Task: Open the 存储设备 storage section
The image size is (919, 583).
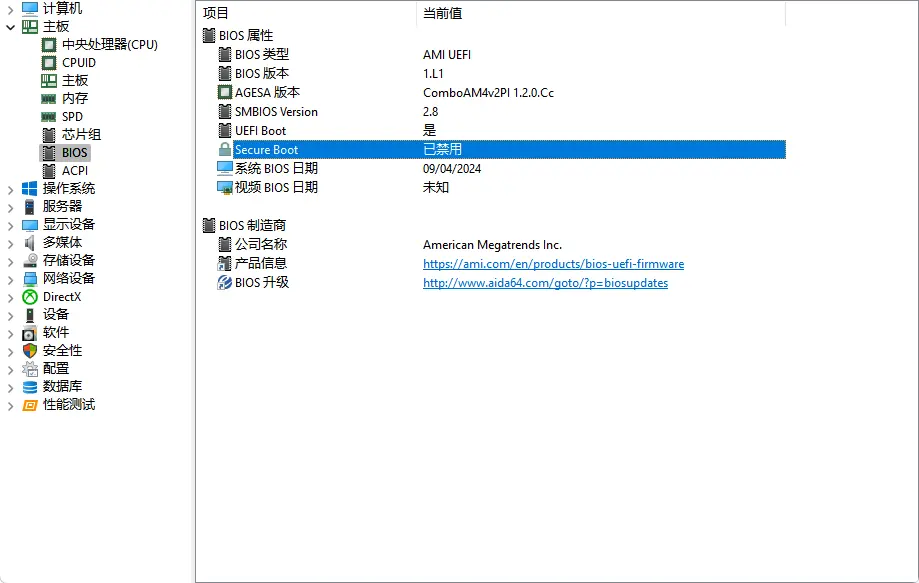Action: point(70,260)
